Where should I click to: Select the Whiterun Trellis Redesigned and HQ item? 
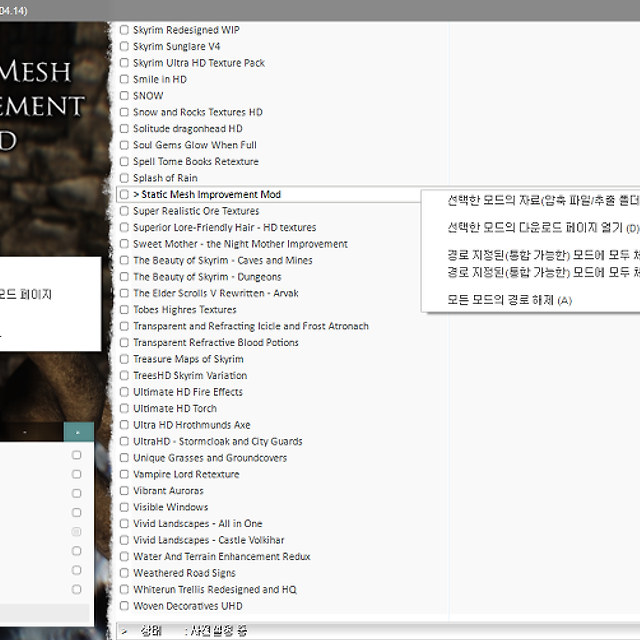point(214,590)
